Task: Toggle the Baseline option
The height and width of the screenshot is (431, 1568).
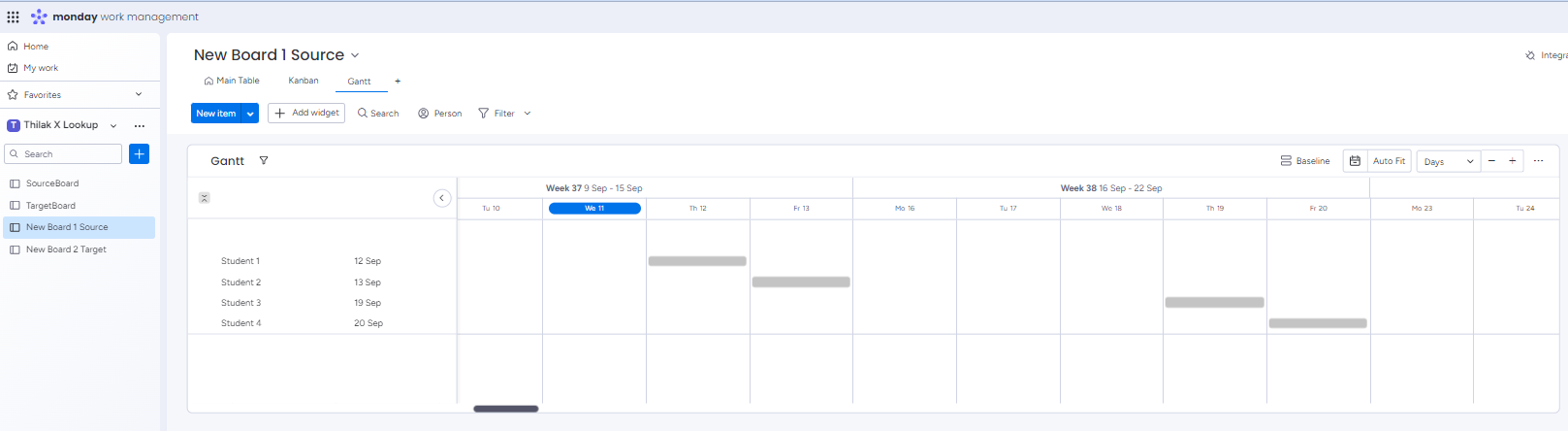Action: click(x=1305, y=161)
